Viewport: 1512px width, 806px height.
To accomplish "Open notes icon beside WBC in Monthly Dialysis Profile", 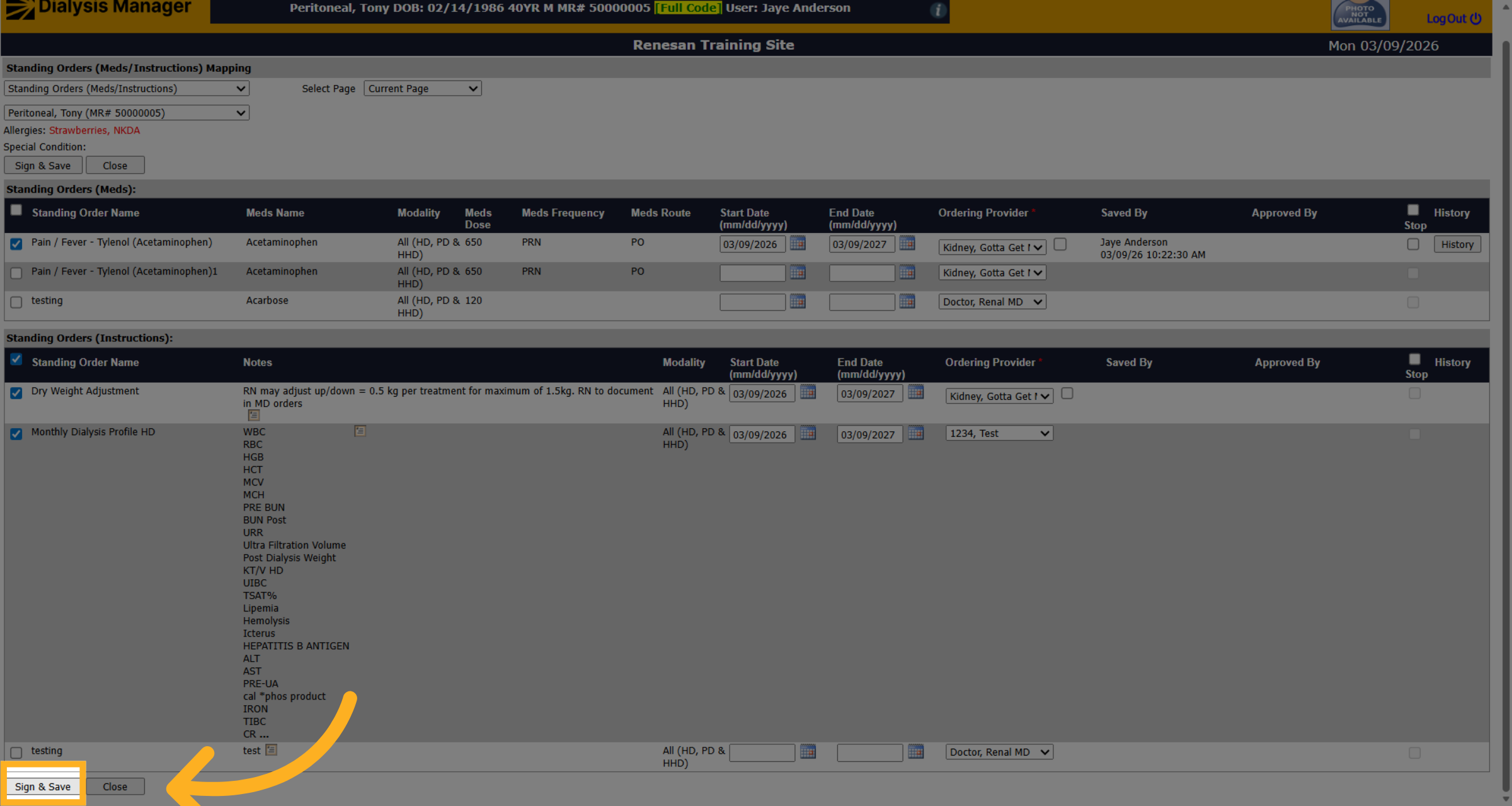I will click(x=360, y=431).
